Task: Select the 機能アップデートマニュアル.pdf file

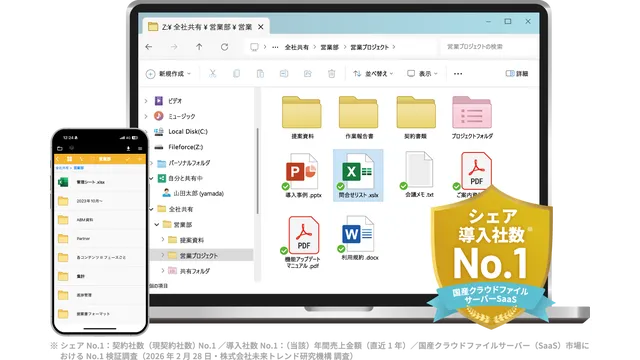Action: pyautogui.click(x=303, y=242)
